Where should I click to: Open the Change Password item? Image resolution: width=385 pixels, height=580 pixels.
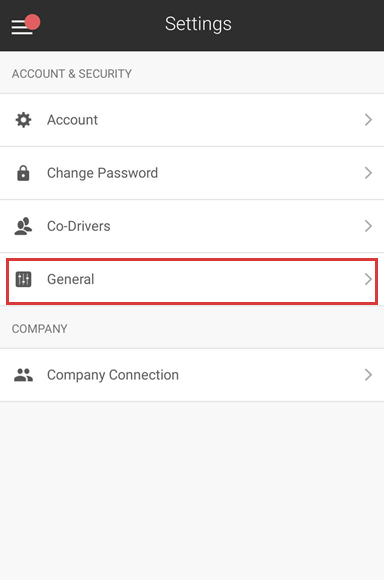(192, 173)
